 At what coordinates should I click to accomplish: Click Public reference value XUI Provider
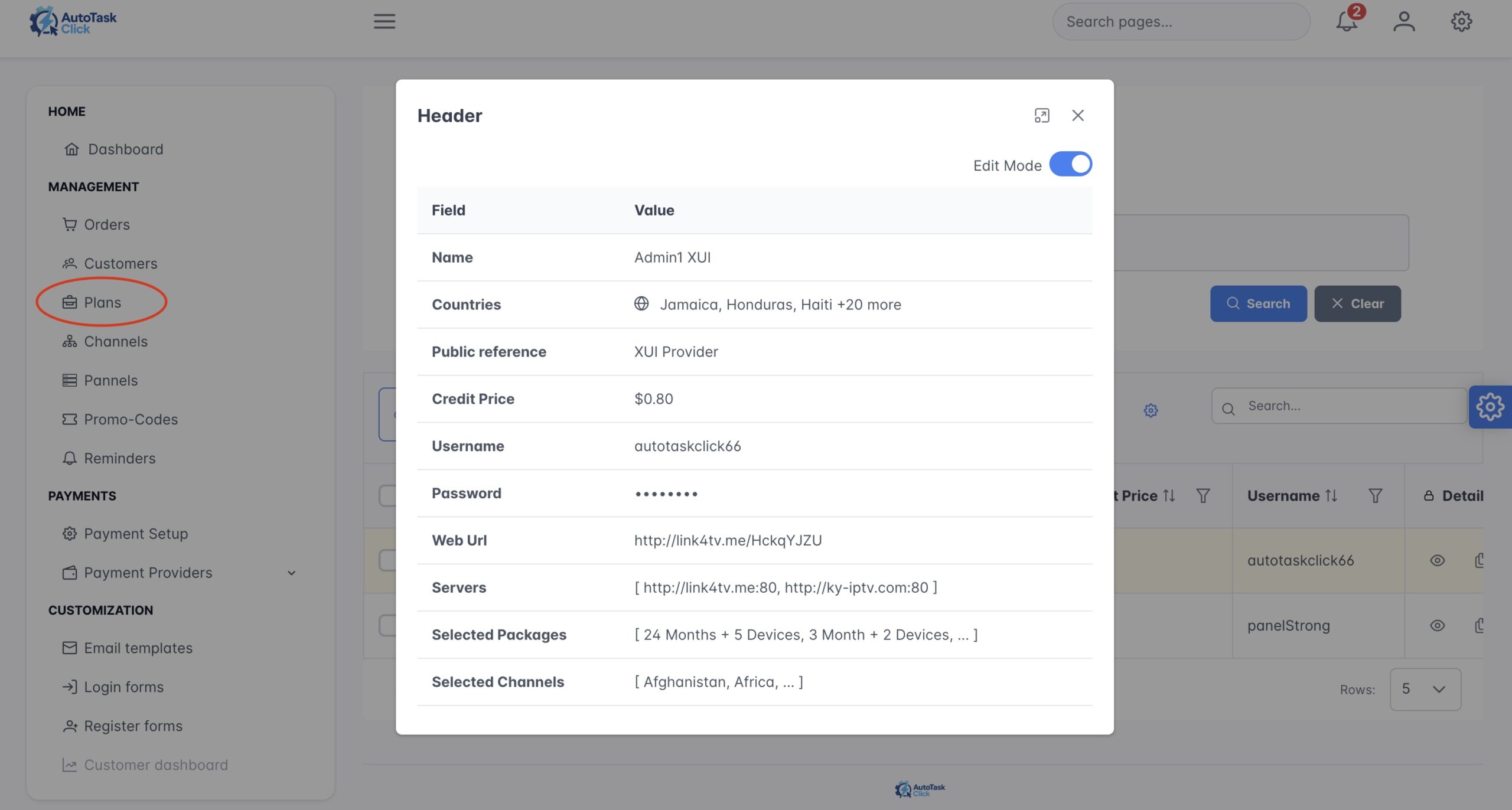click(x=676, y=352)
